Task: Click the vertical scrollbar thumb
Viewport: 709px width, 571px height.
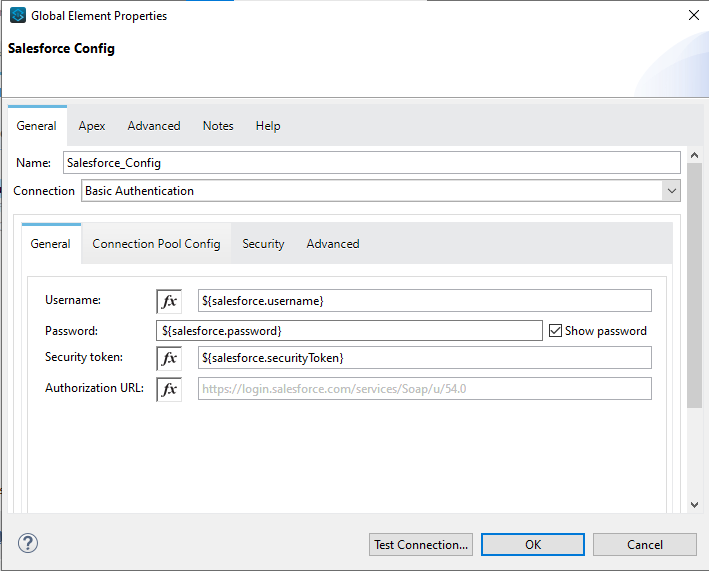Action: (695, 286)
